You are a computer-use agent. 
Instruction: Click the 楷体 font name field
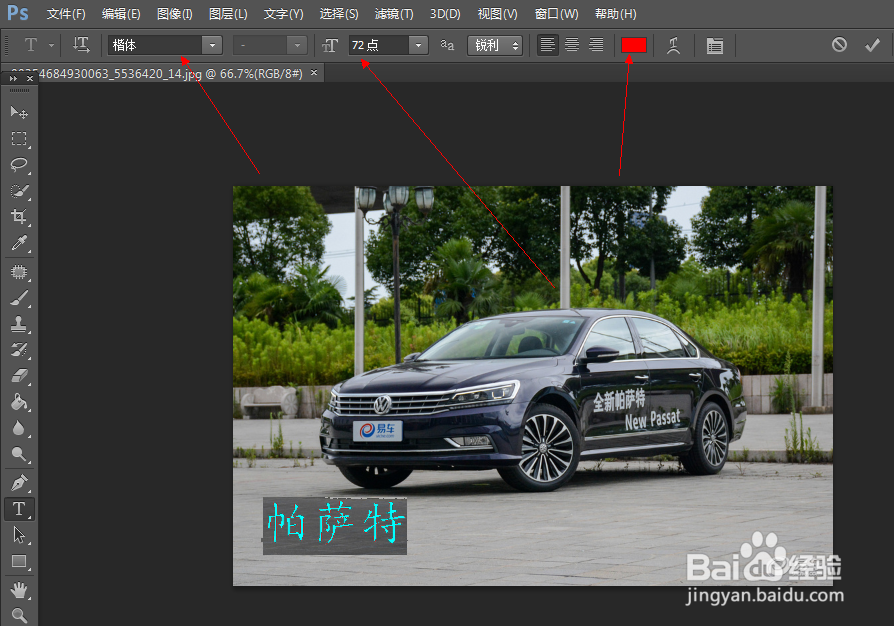tap(155, 45)
